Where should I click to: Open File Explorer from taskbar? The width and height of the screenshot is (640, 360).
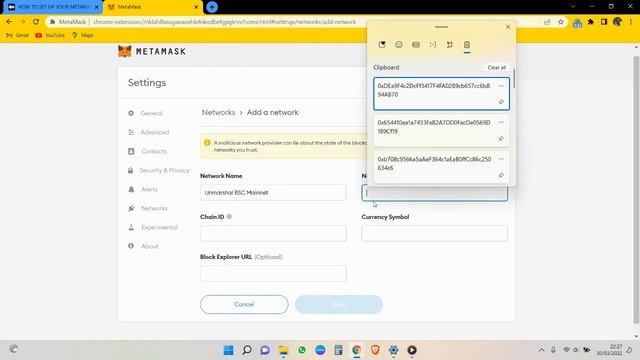[283, 350]
